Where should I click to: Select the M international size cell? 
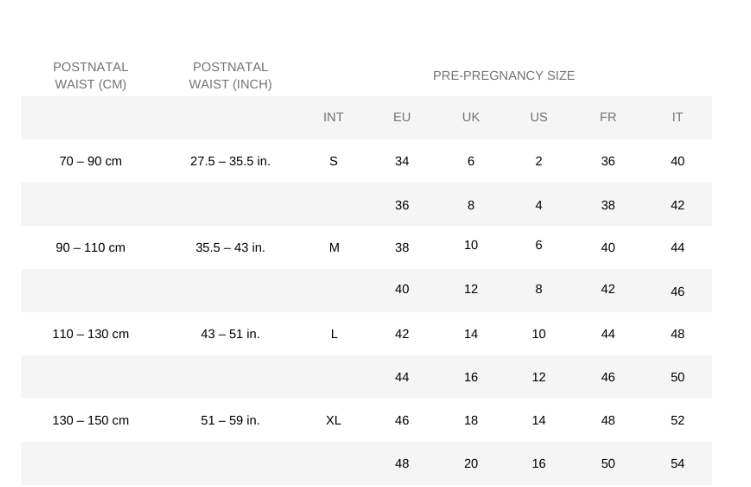334,248
